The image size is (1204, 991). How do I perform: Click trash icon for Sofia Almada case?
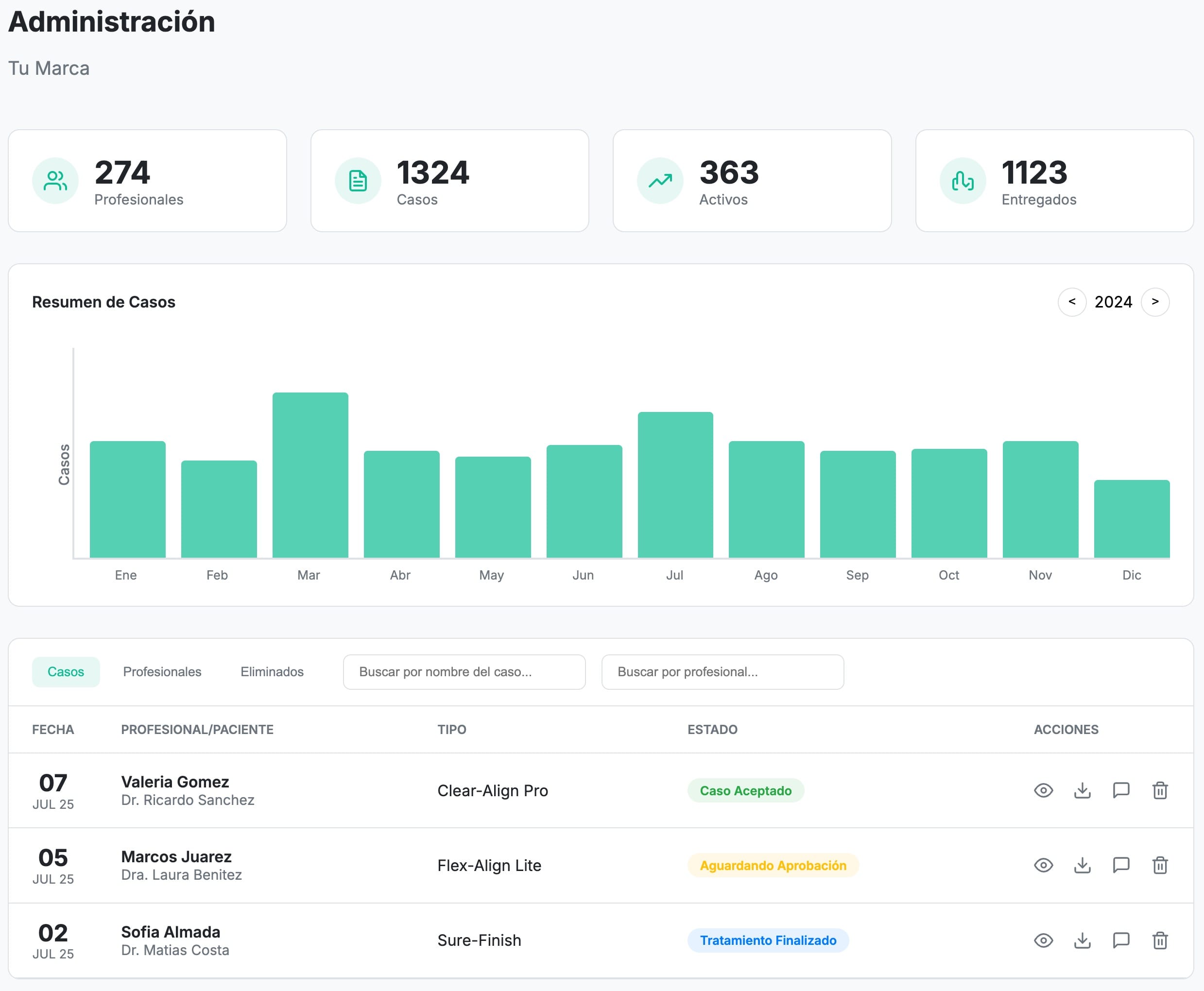(x=1159, y=940)
